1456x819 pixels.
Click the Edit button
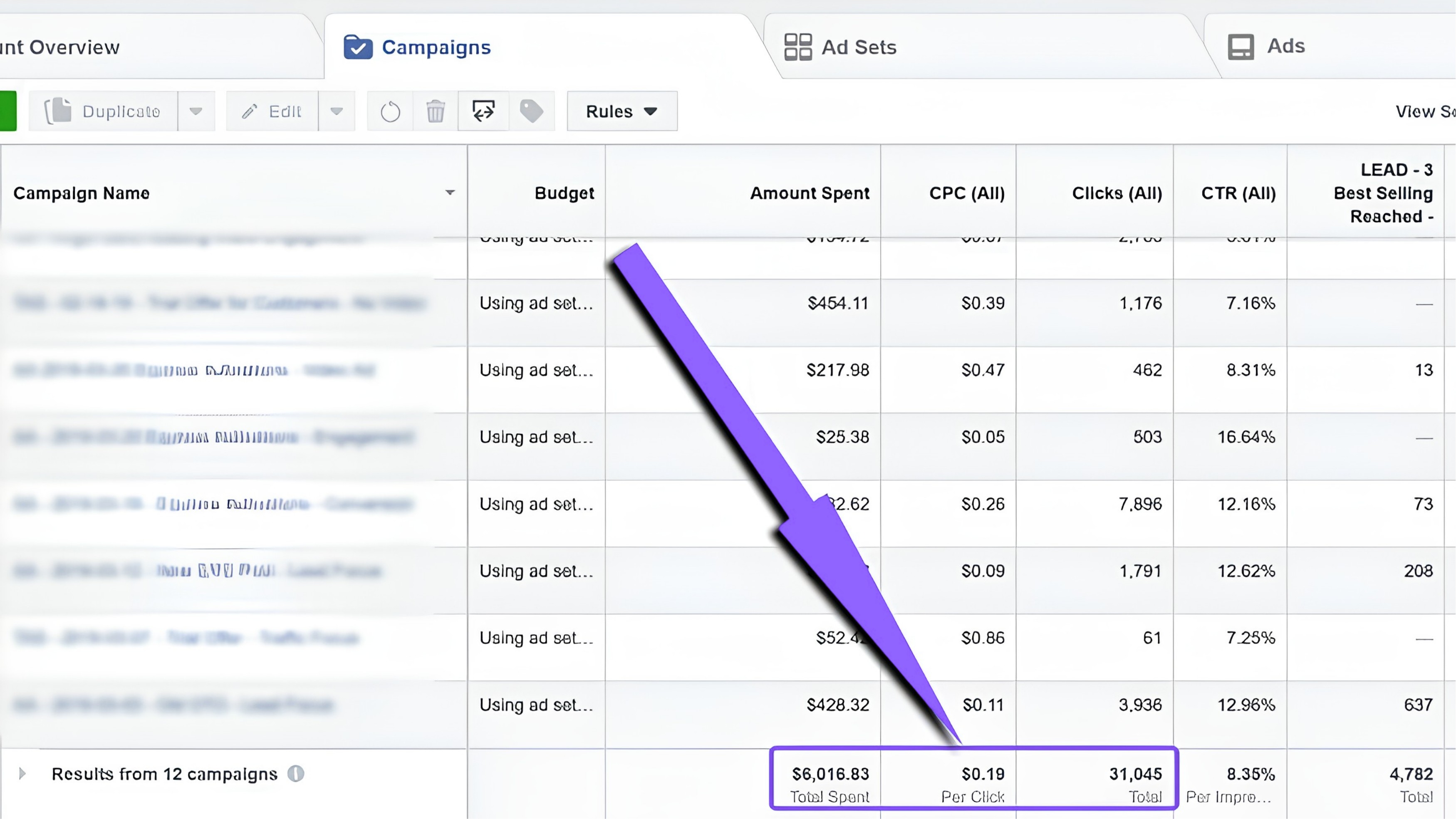272,111
